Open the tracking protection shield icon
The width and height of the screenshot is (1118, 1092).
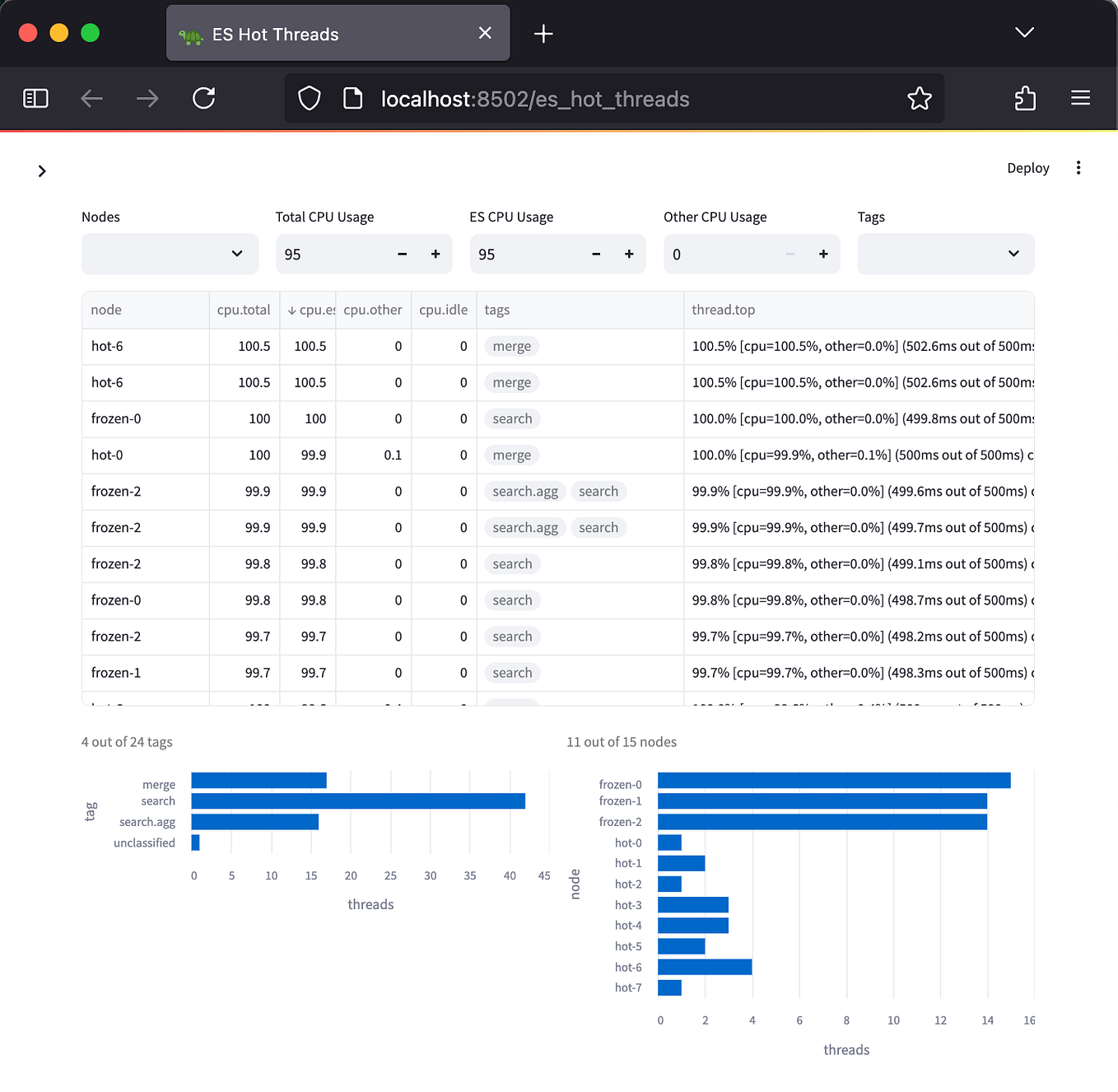(x=309, y=98)
